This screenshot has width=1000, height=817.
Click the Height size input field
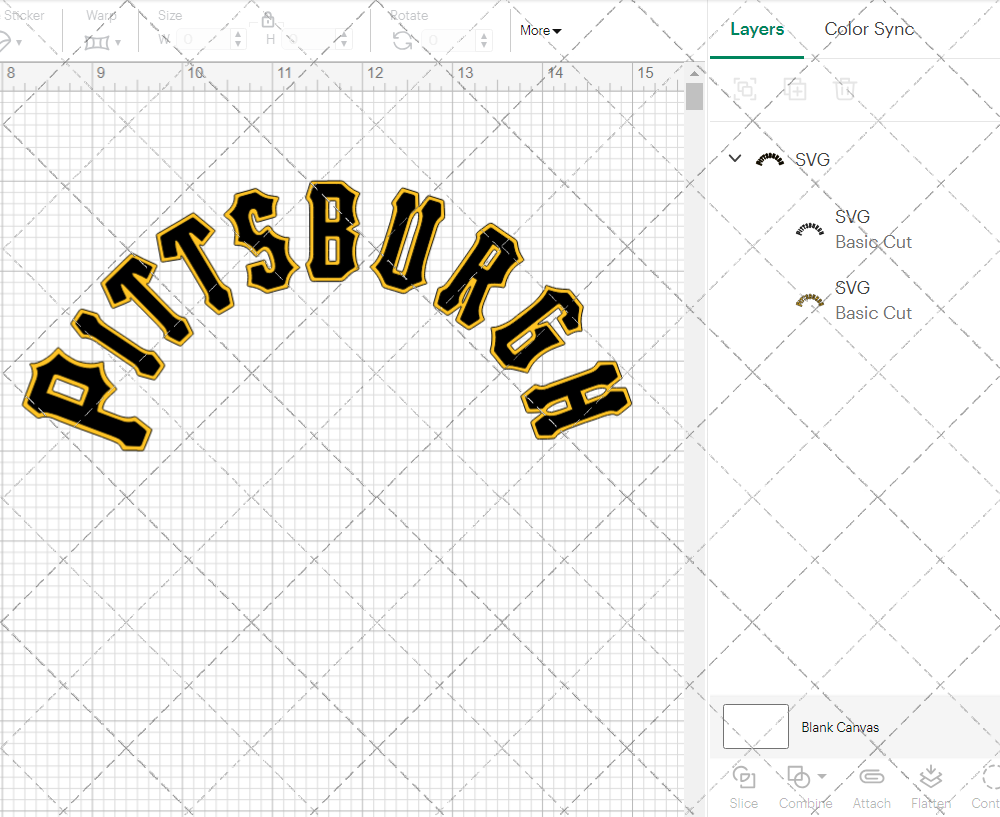[x=309, y=40]
